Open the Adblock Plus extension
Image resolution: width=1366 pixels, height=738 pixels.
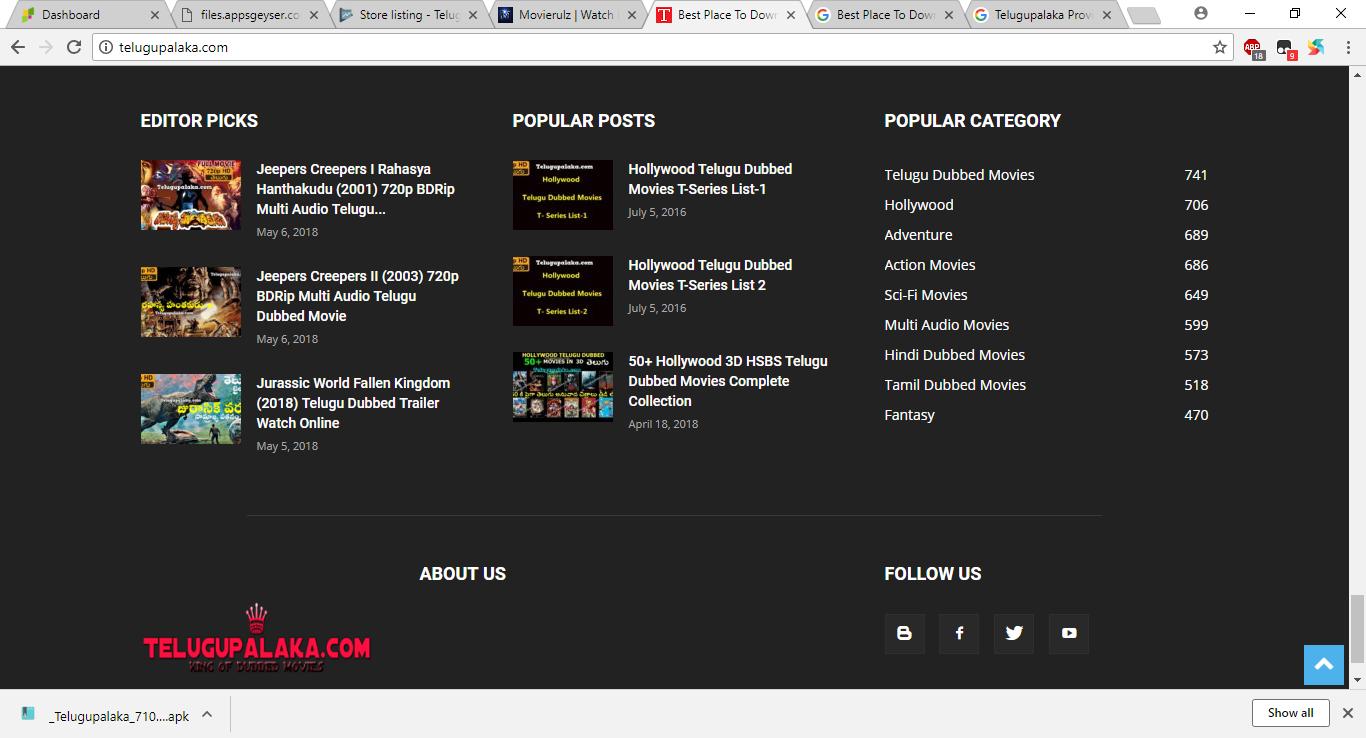tap(1252, 47)
